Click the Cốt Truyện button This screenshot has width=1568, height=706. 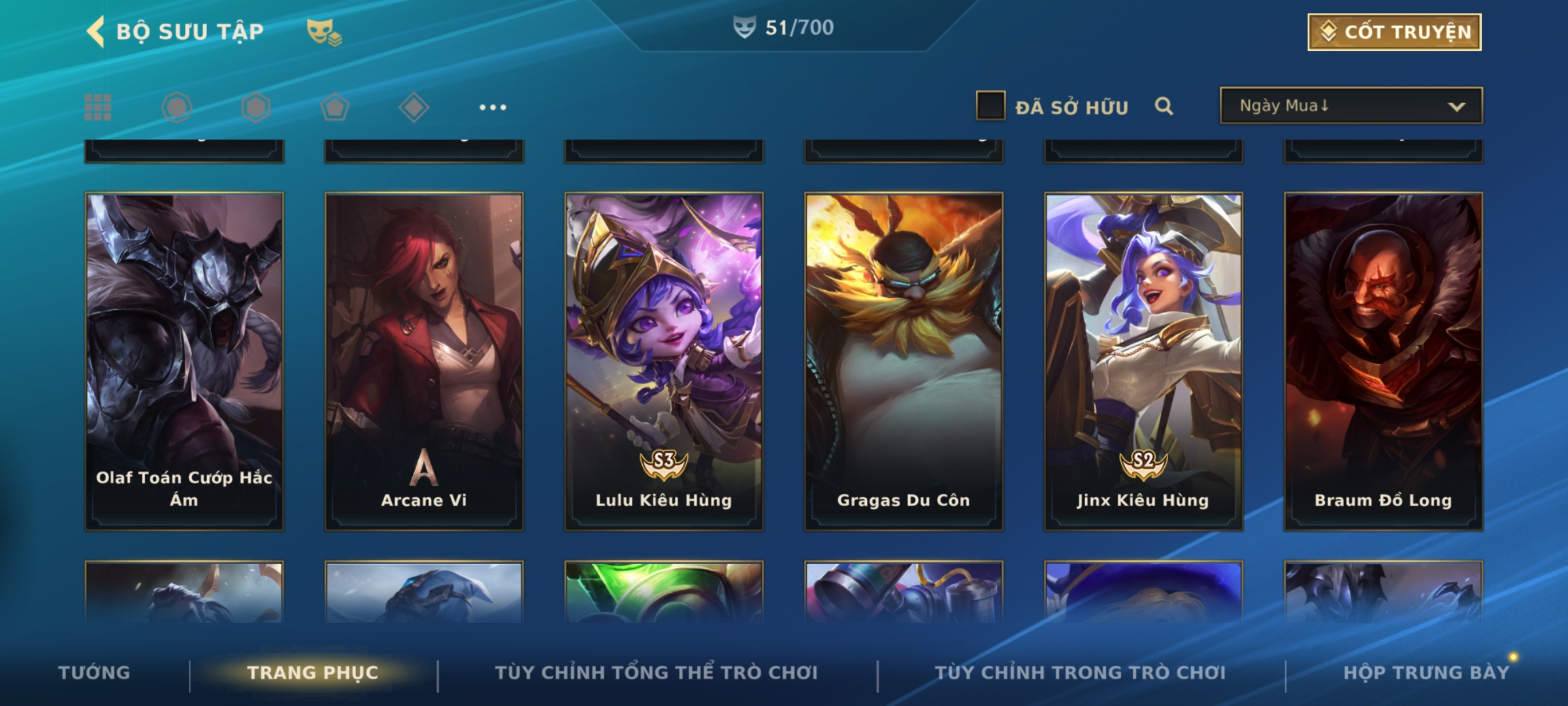point(1394,32)
